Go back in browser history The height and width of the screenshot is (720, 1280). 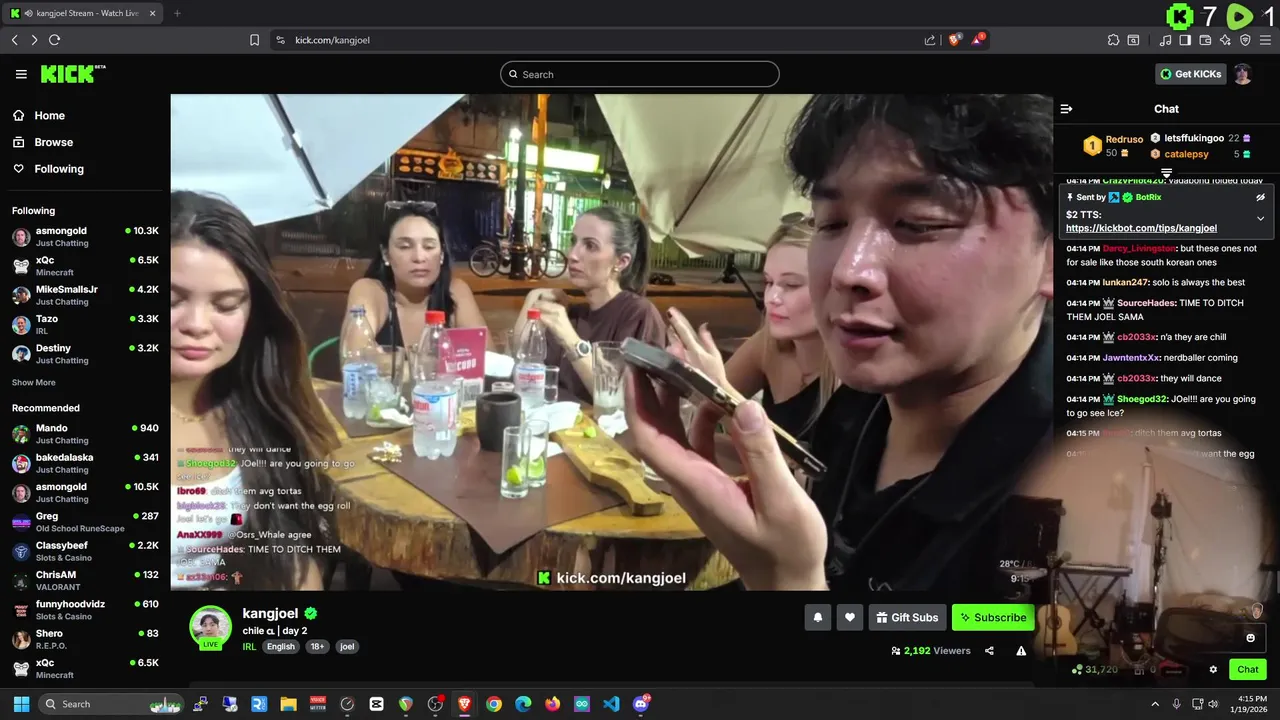pos(14,40)
